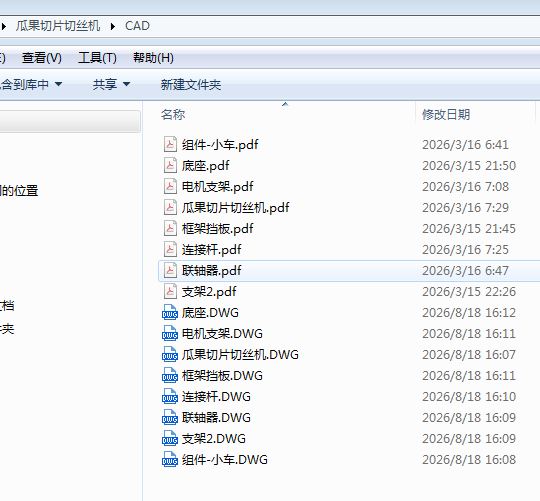
Task: Click date 2026/8/18 16:12
Action: coord(469,313)
